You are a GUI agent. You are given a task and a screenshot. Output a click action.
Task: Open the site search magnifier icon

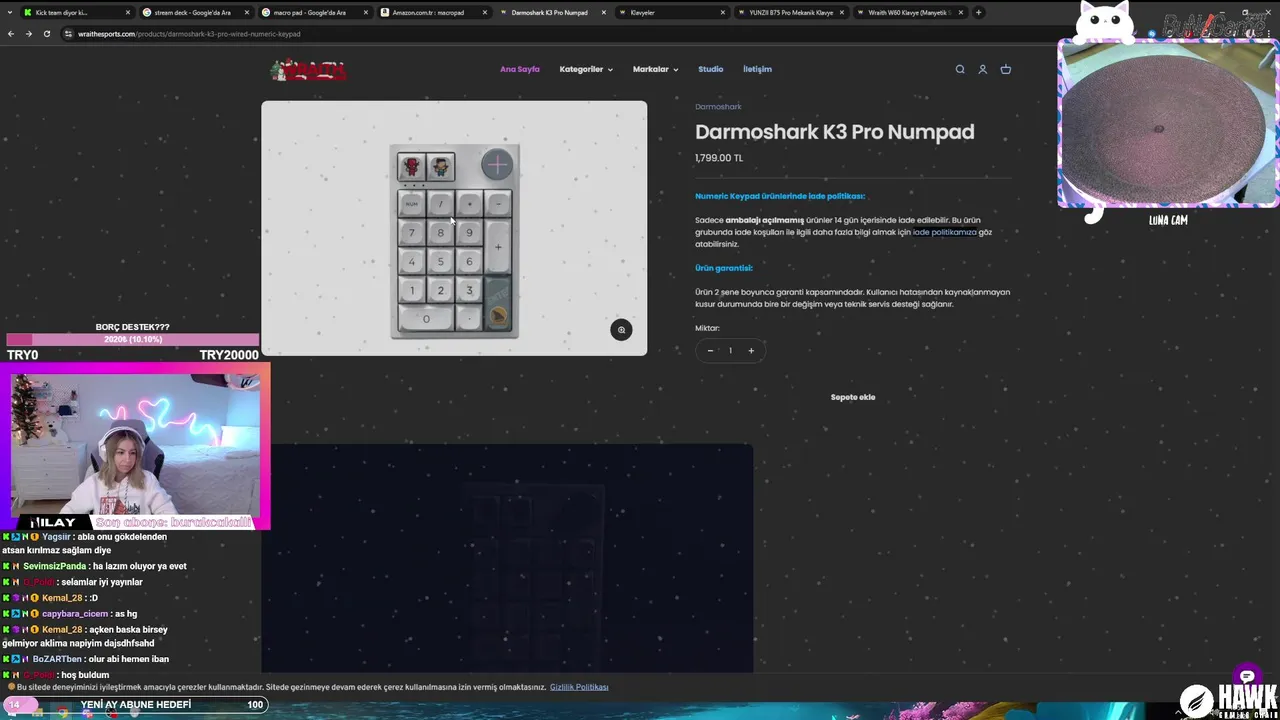pos(960,69)
